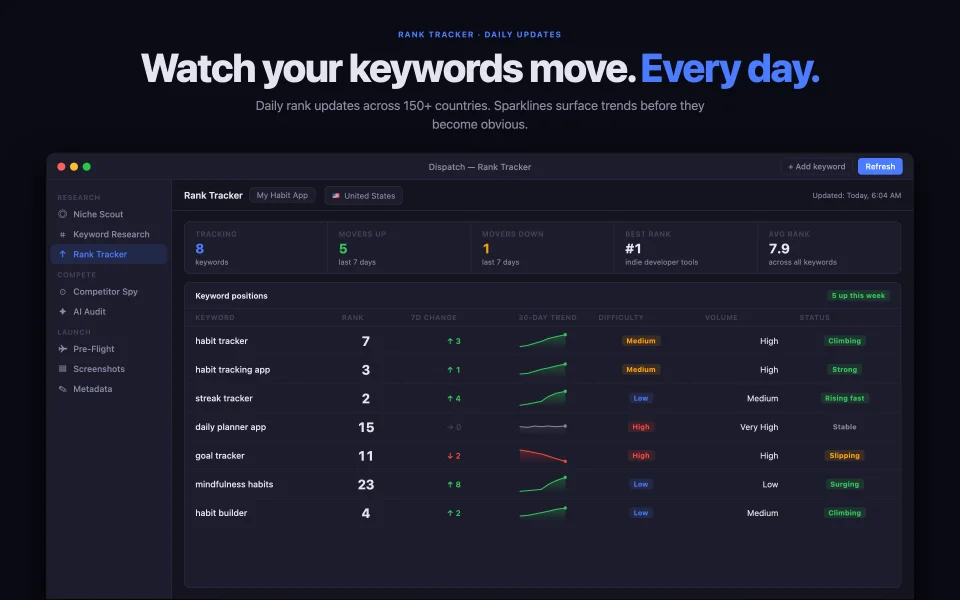Click the Movers Down stat card
Viewport: 960px width, 600px height.
coord(542,247)
